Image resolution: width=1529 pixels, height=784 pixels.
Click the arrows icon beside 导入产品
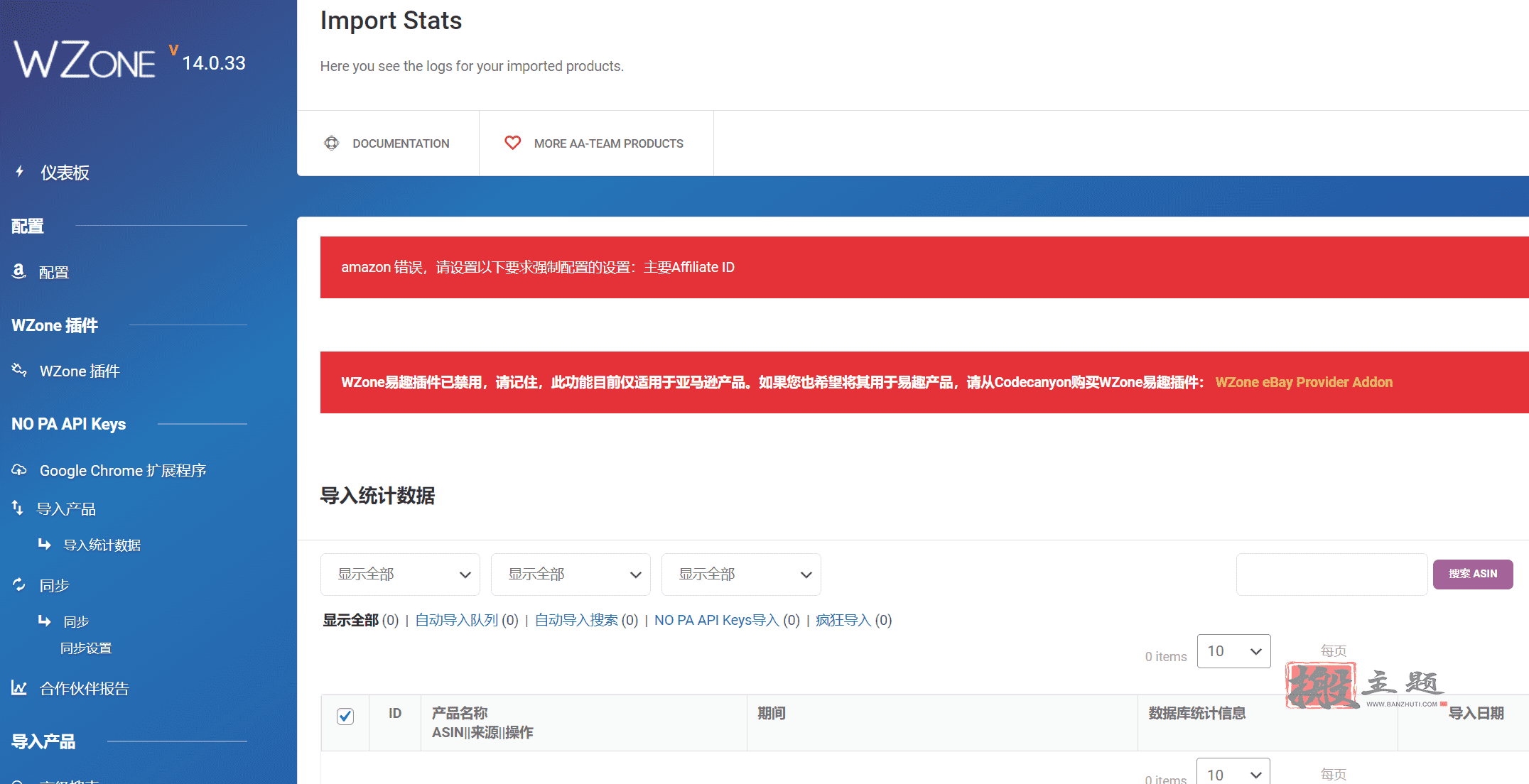[18, 508]
